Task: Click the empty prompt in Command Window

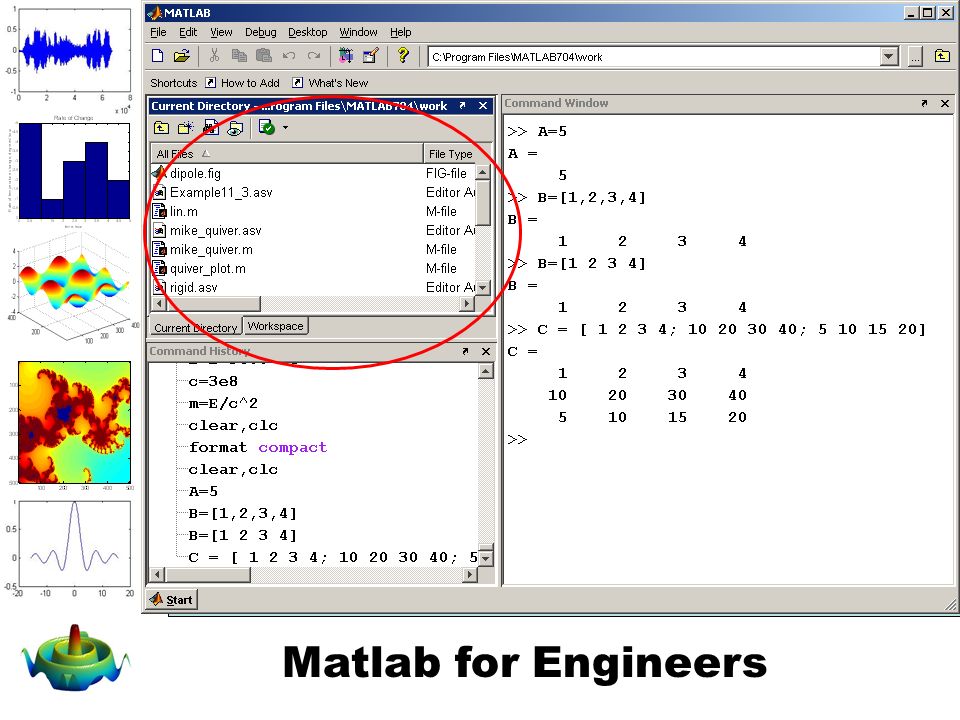Action: point(517,440)
